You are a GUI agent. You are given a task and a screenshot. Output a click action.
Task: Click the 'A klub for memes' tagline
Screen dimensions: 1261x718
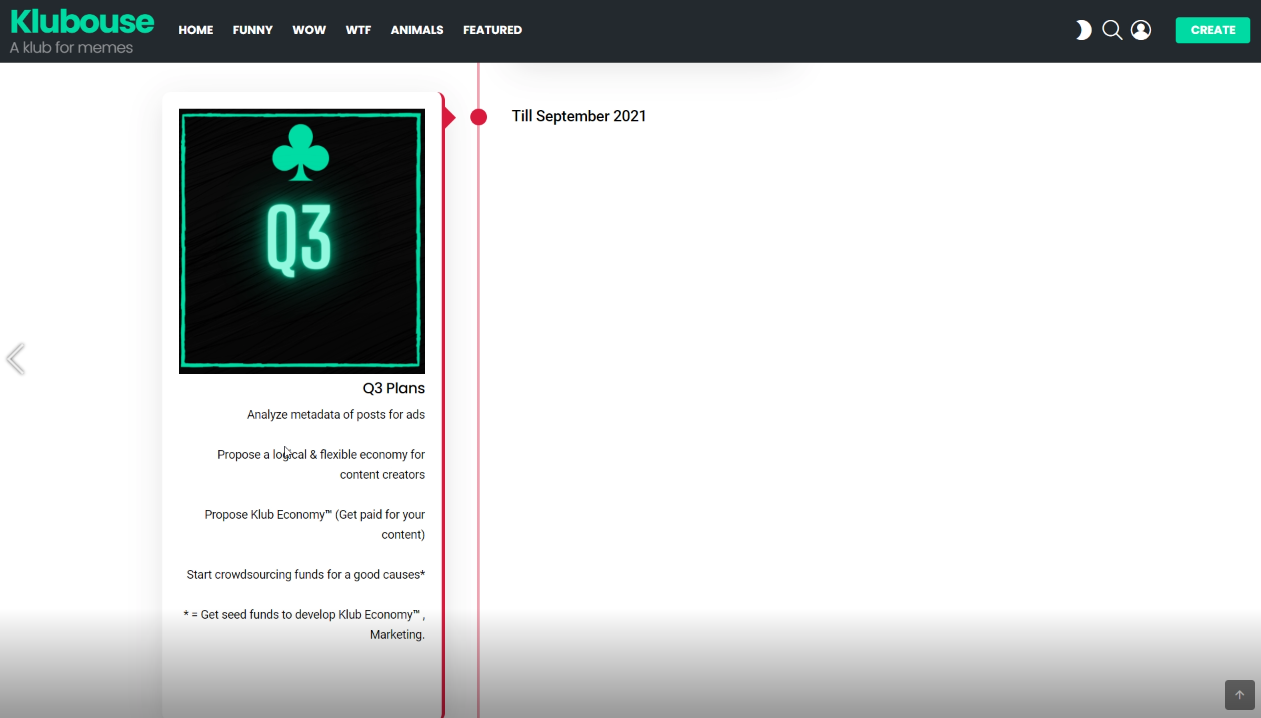click(x=71, y=47)
